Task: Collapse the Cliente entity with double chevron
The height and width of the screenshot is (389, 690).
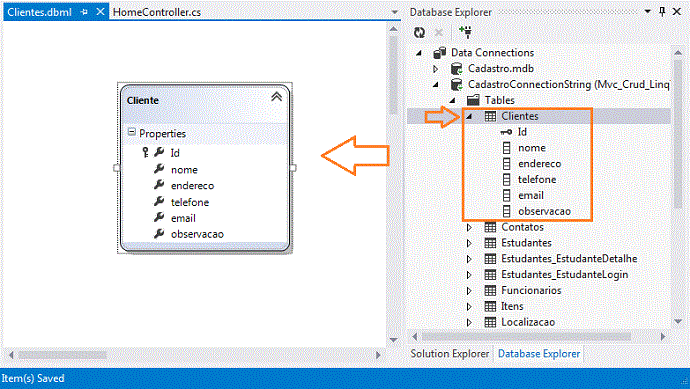Action: 276,96
